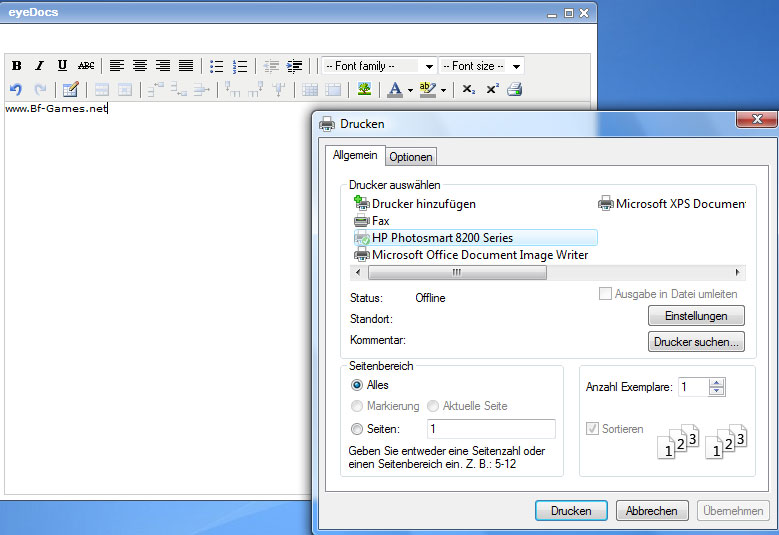Toggle underline text style

pos(62,66)
